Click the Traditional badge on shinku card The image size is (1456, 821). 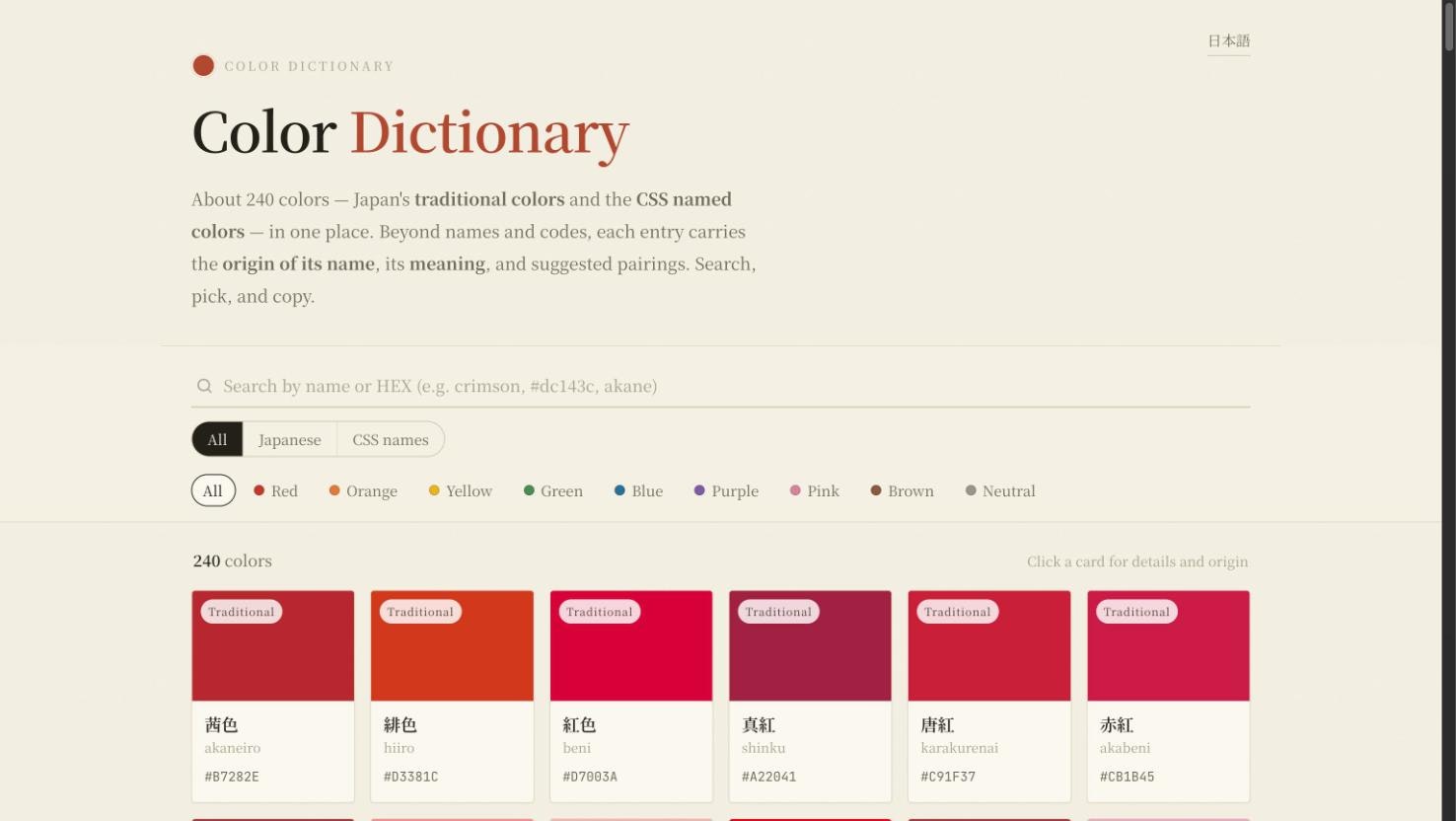tap(778, 612)
